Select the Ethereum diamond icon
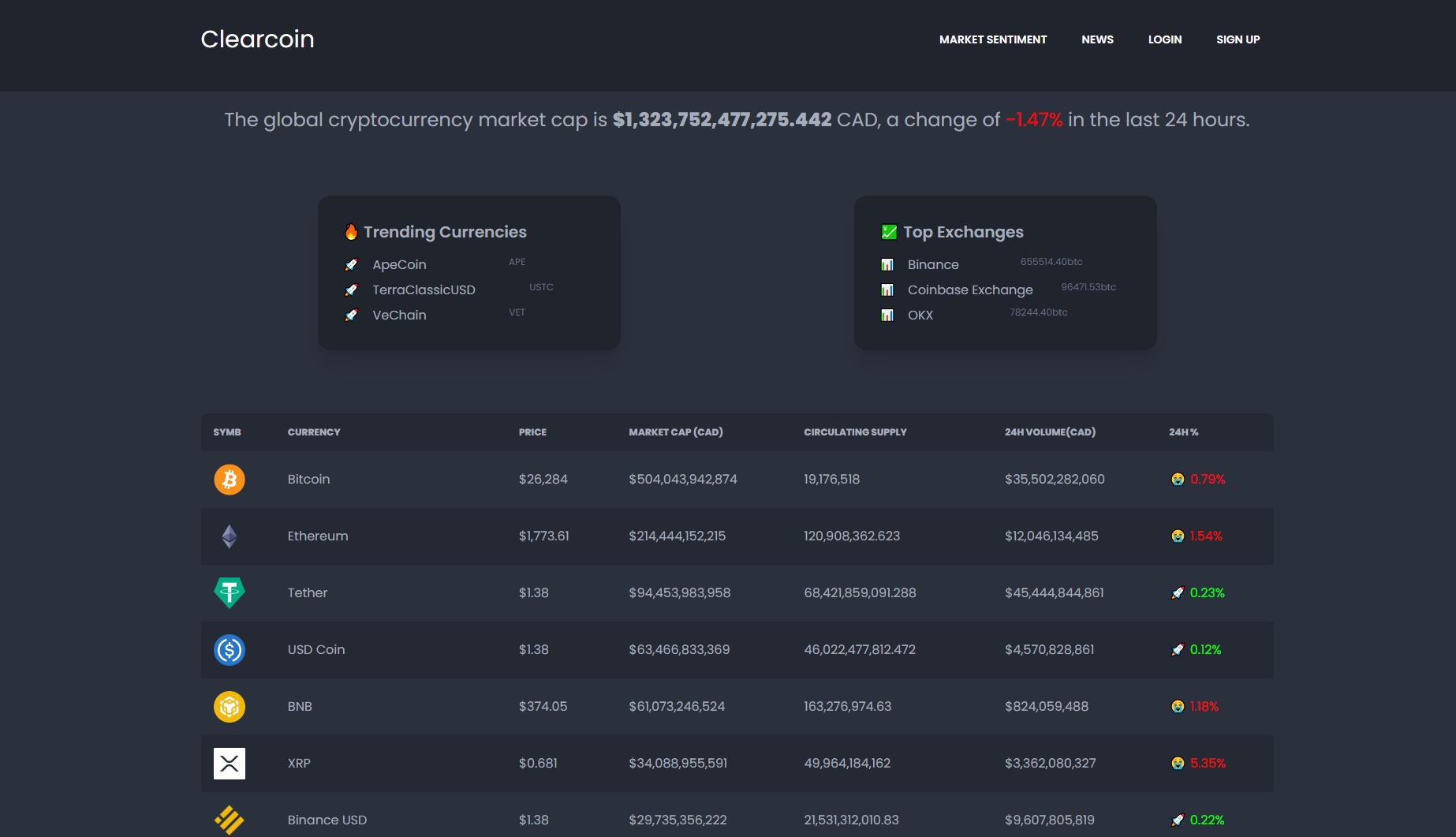The image size is (1456, 837). pyautogui.click(x=229, y=536)
